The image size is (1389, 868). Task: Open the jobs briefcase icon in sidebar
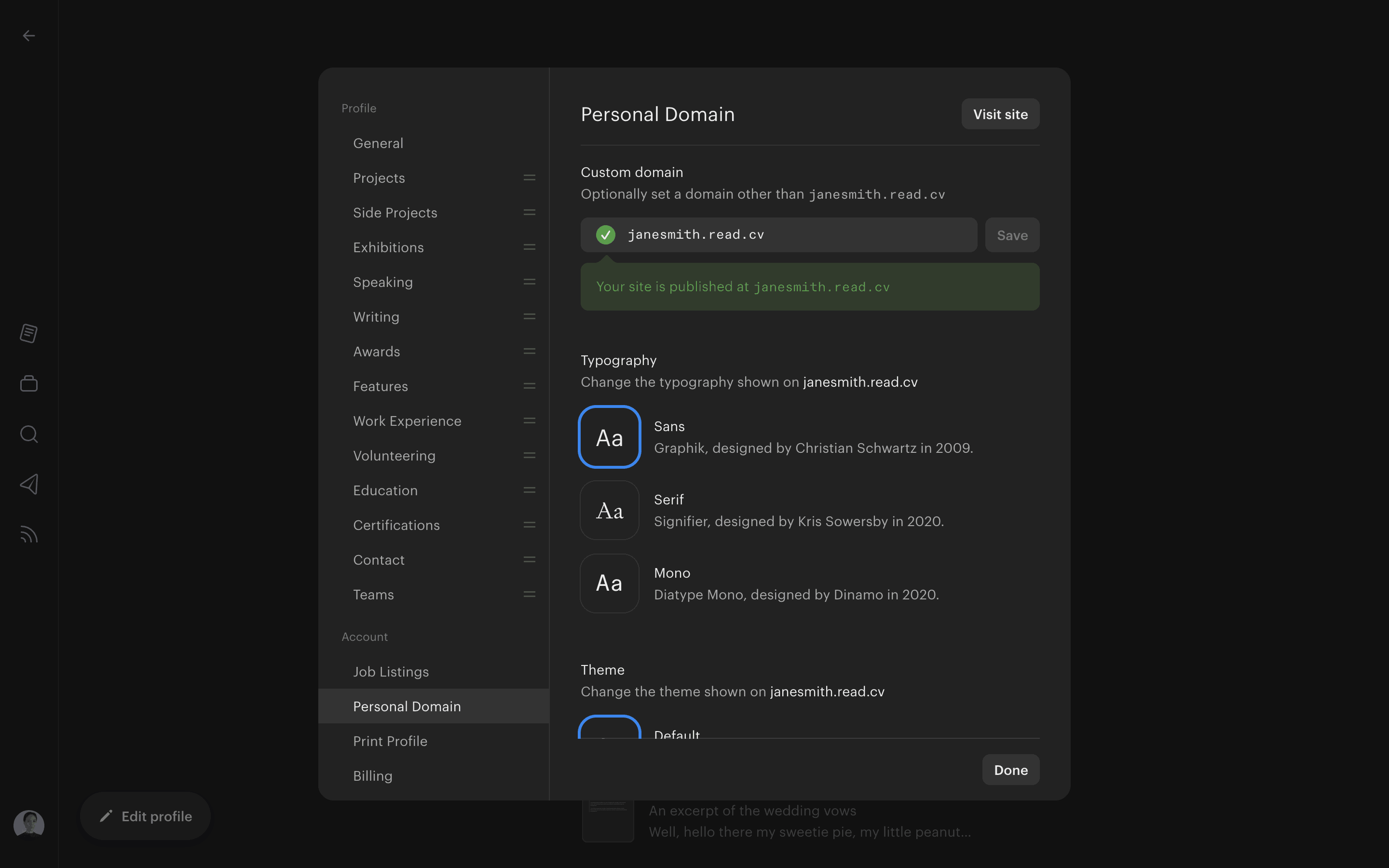[x=29, y=383]
